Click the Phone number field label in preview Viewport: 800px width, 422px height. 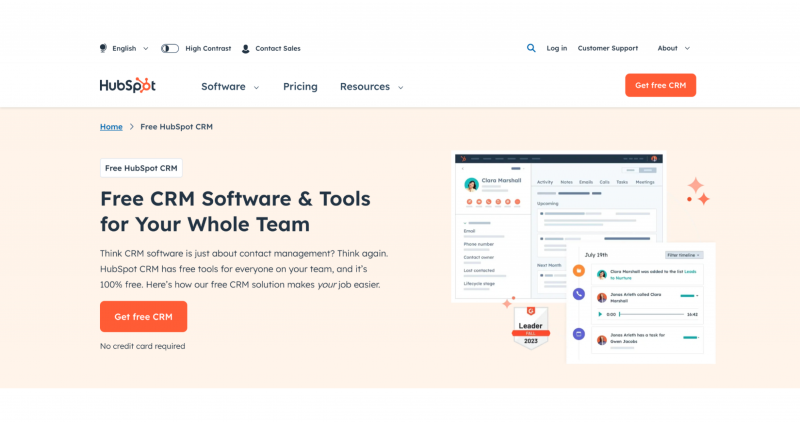tap(479, 244)
